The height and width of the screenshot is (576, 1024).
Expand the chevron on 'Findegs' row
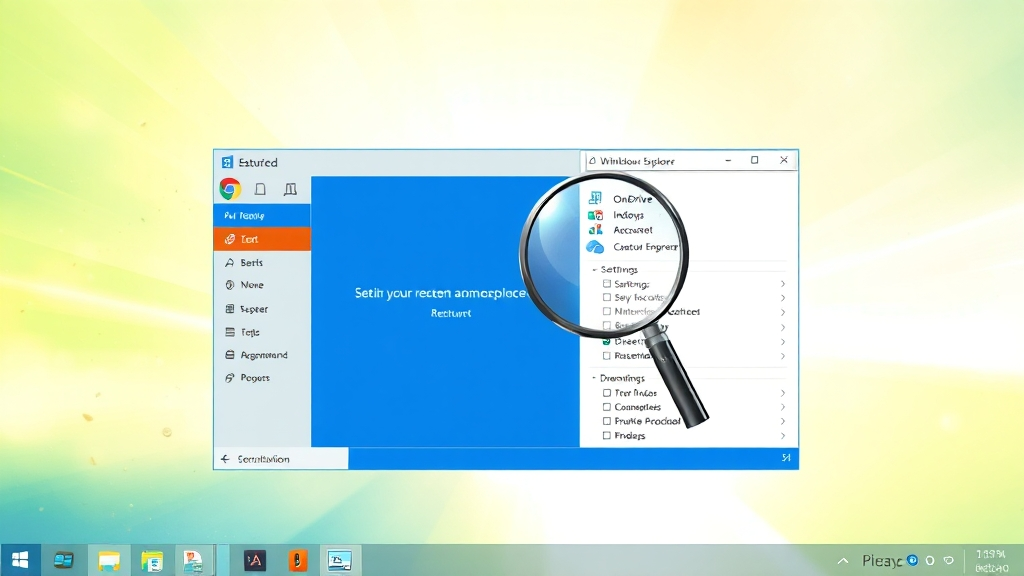[x=782, y=436]
